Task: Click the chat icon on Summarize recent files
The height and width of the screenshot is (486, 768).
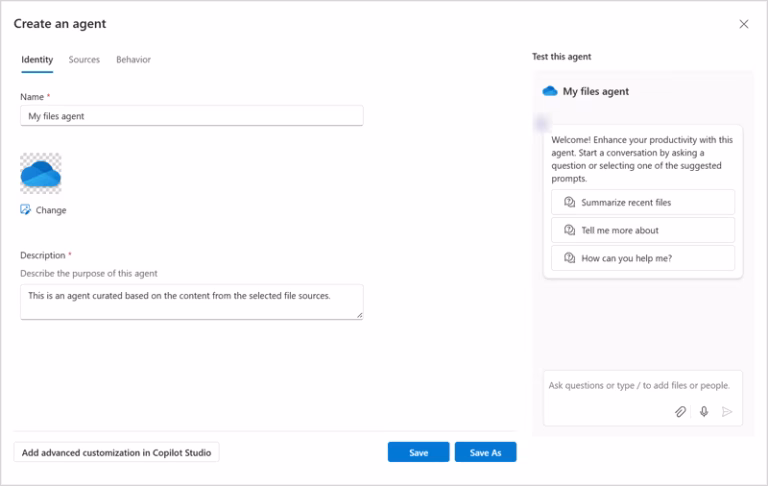Action: pos(569,202)
